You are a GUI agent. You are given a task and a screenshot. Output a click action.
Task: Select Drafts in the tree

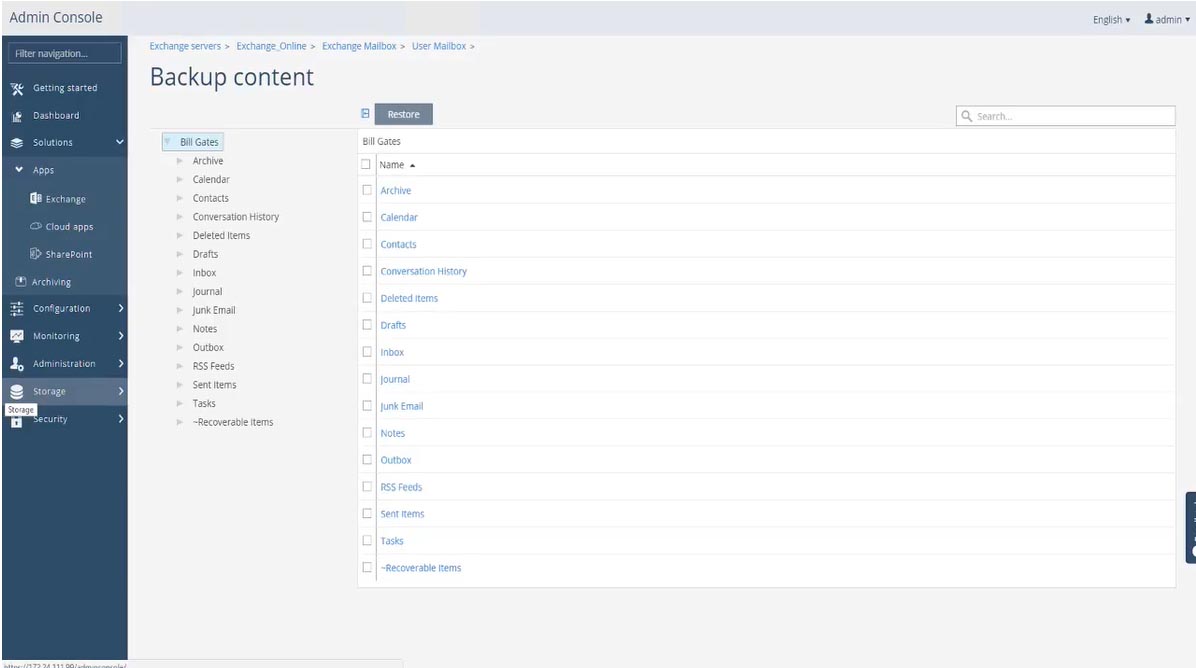pyautogui.click(x=205, y=254)
